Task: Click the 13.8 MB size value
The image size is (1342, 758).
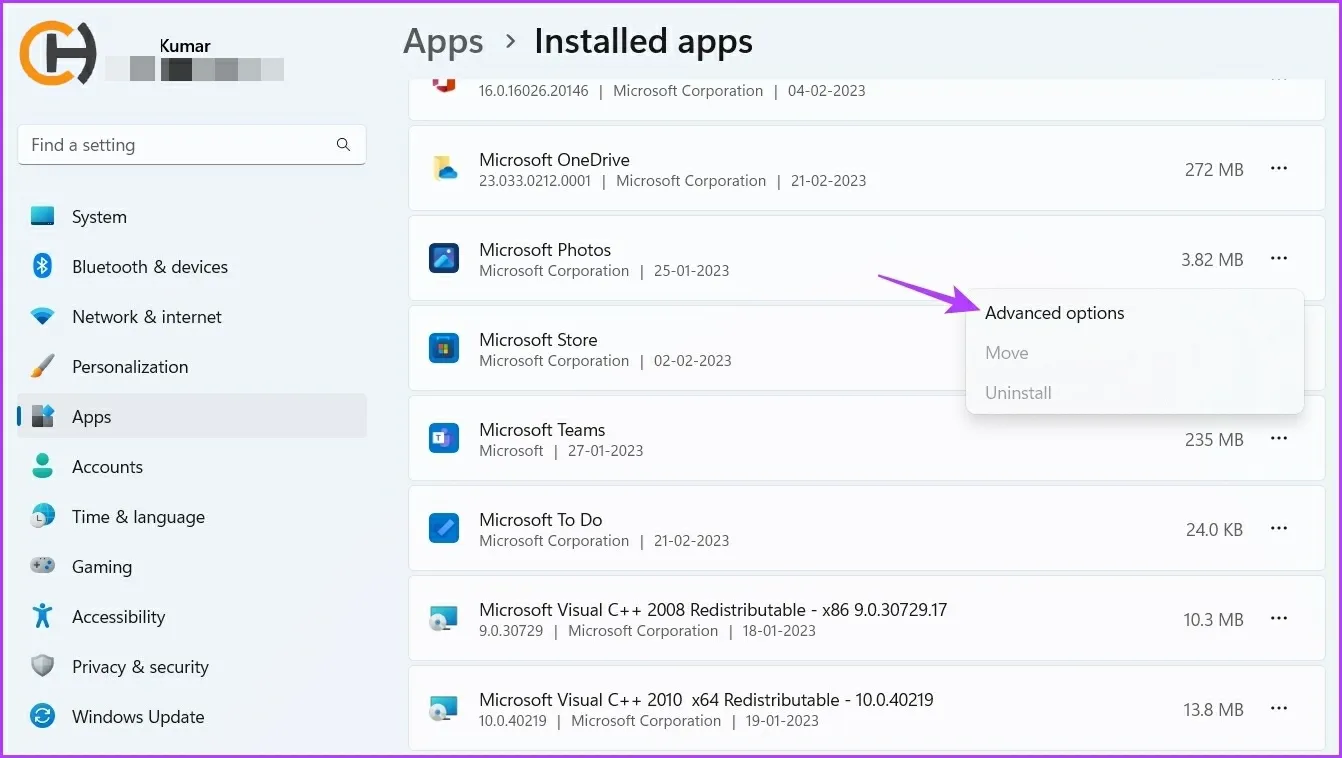Action: pos(1213,710)
